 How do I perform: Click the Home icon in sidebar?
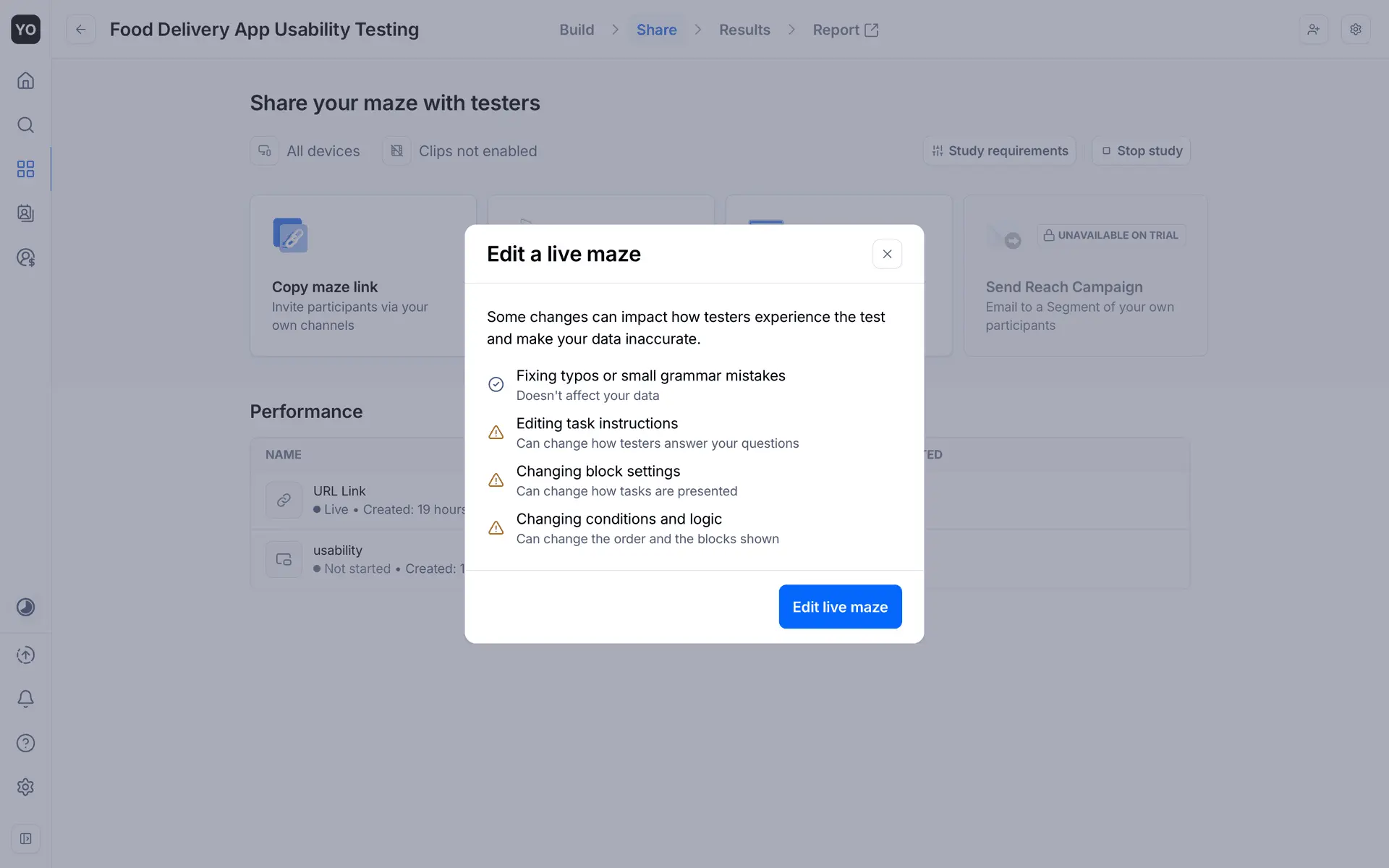tap(25, 80)
